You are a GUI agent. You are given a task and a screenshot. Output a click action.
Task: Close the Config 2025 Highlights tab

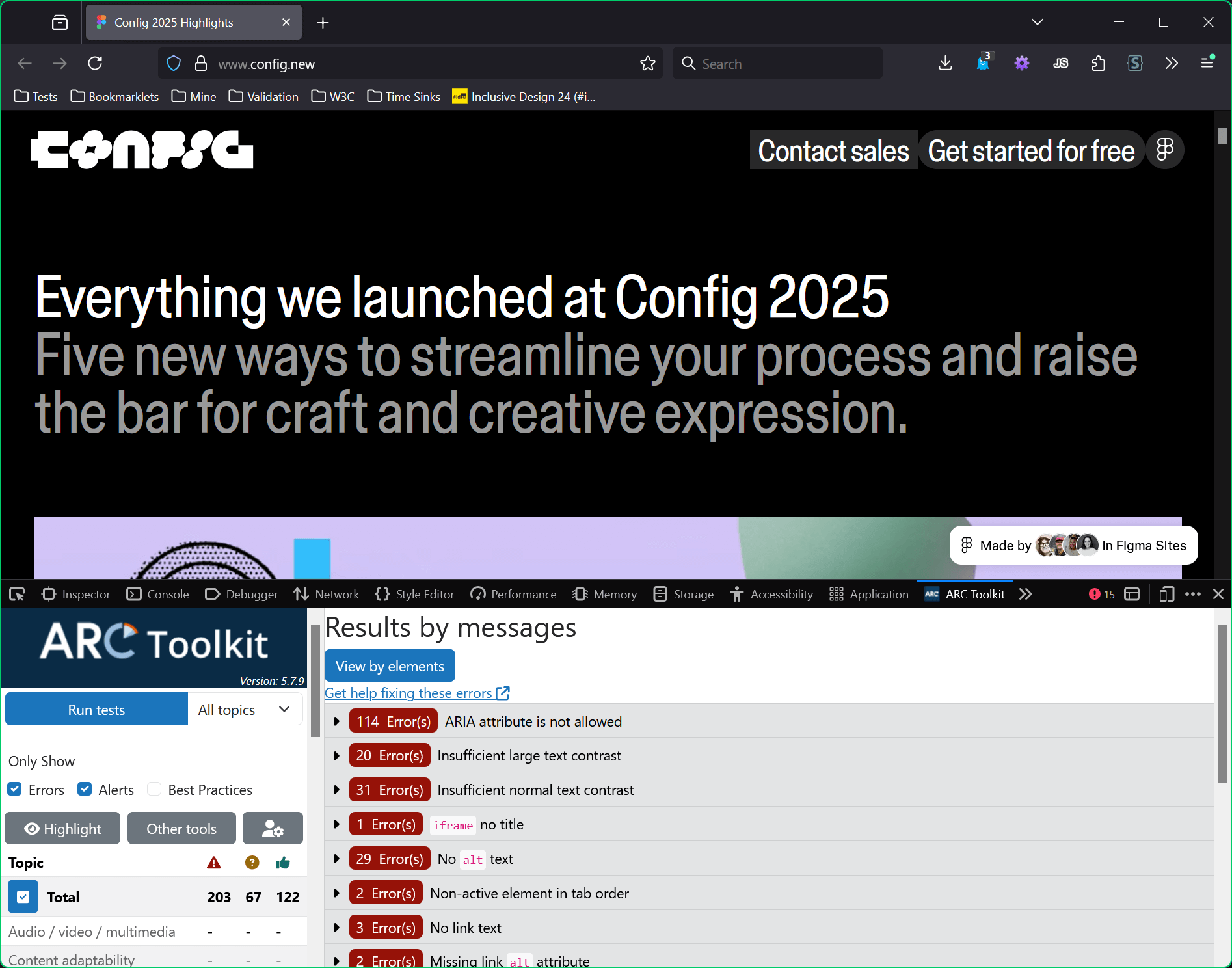286,23
